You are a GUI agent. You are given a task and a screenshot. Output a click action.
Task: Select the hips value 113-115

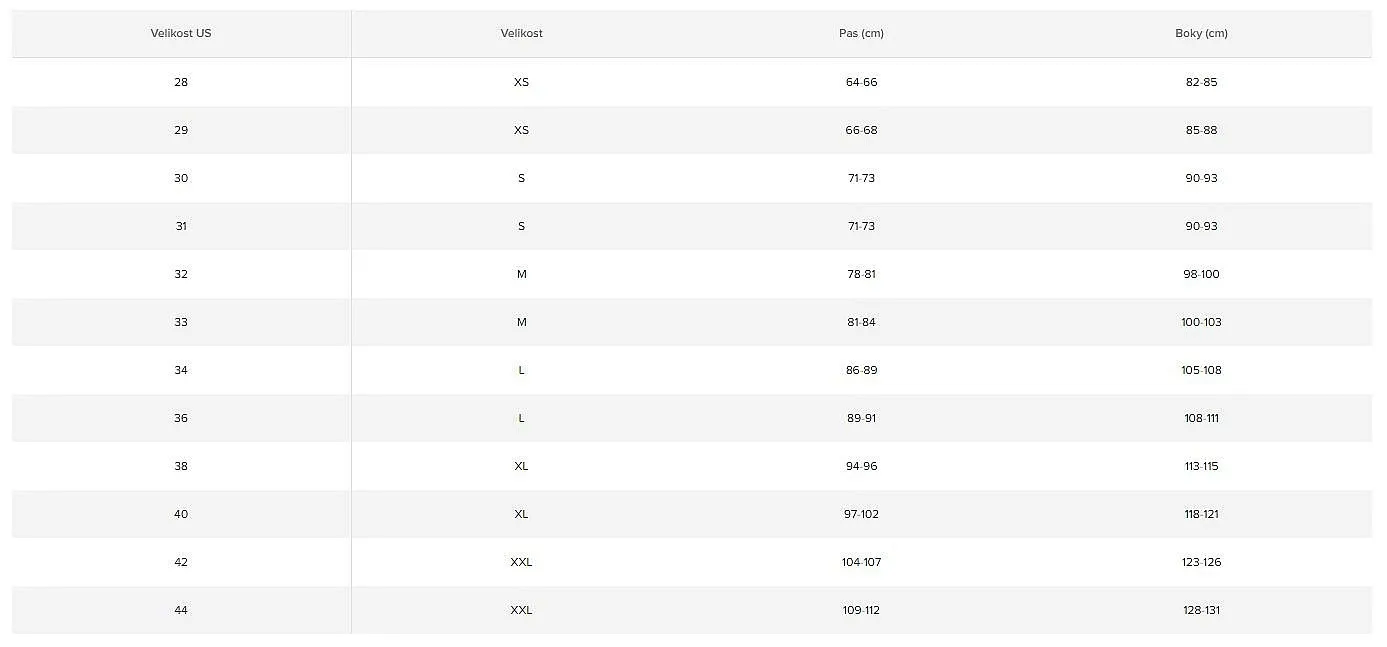1201,466
